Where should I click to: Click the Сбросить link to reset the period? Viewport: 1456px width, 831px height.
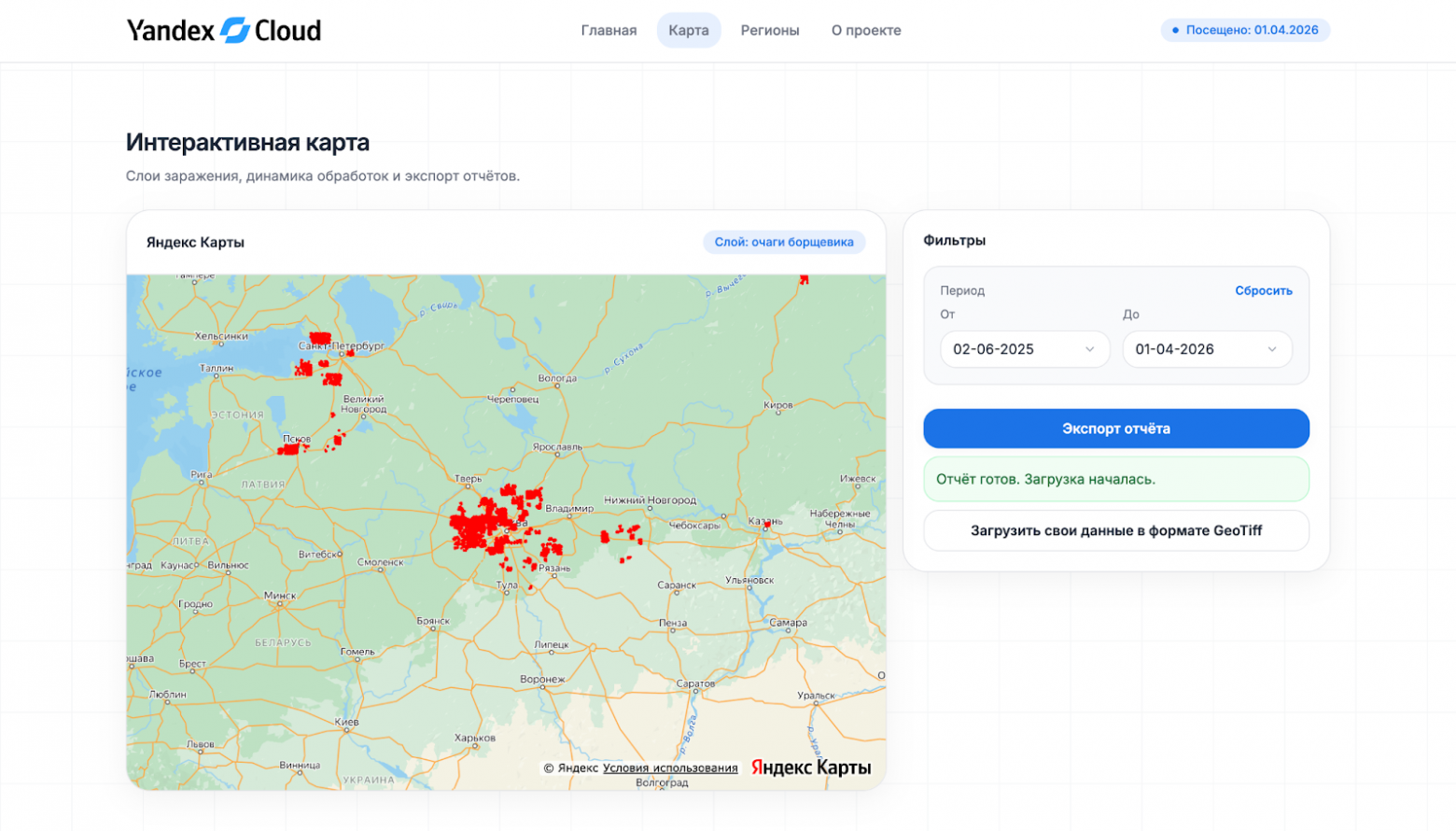point(1263,290)
